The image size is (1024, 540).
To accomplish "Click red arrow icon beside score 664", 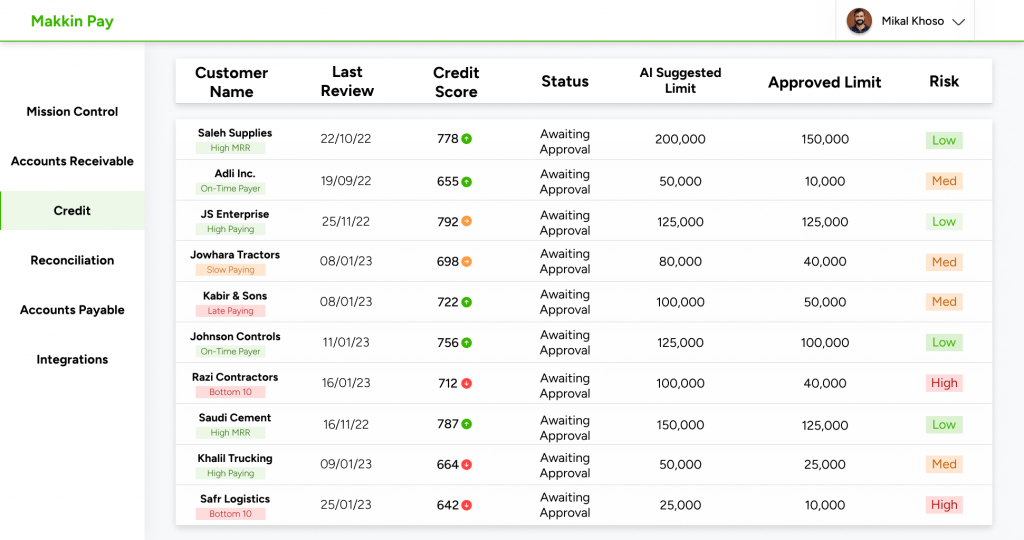I will tap(467, 465).
